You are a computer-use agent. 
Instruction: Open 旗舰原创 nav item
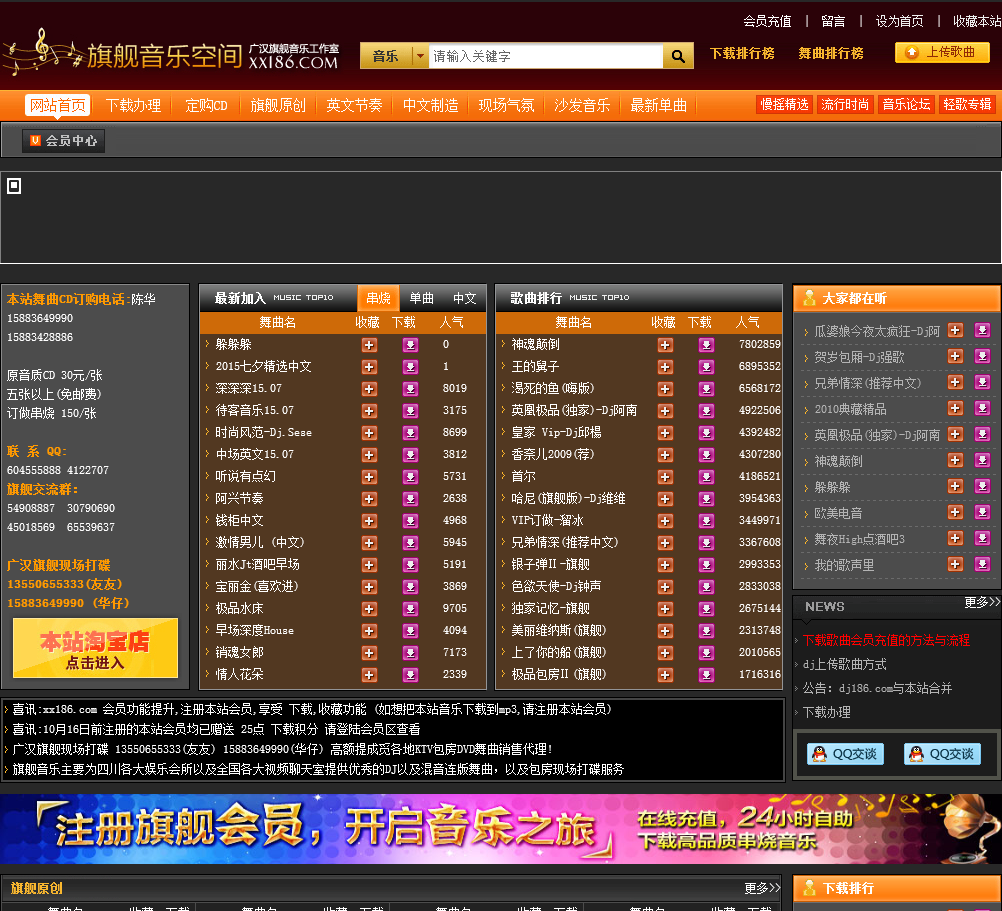pos(278,105)
